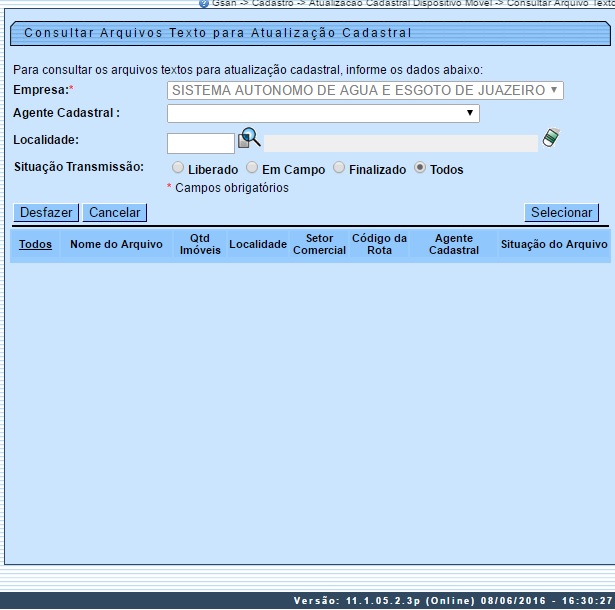Click the Situação do Arquivo column header
Screen dimensions: 615x610
[x=554, y=244]
